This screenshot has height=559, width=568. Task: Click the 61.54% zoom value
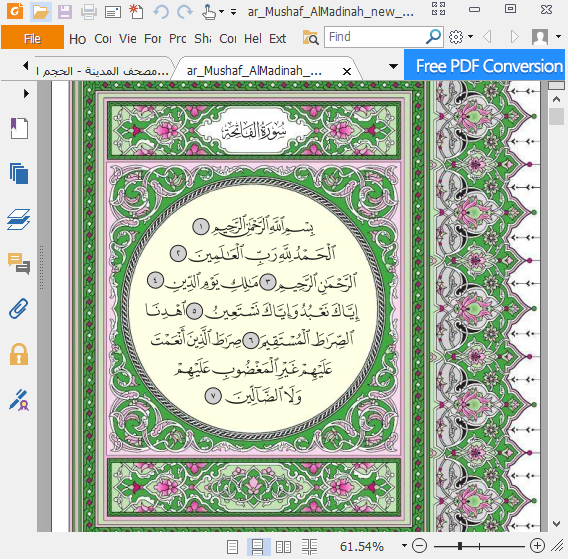[362, 546]
